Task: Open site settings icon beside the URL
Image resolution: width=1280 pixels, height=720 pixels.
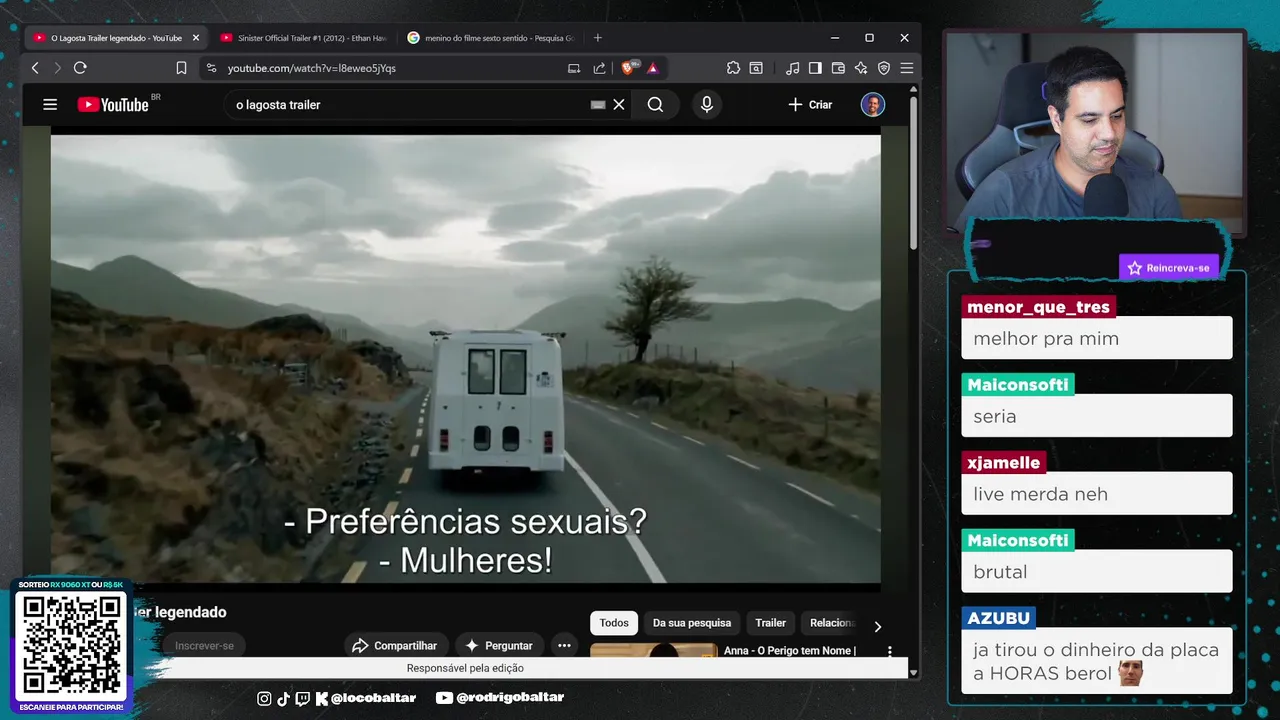Action: pyautogui.click(x=210, y=68)
